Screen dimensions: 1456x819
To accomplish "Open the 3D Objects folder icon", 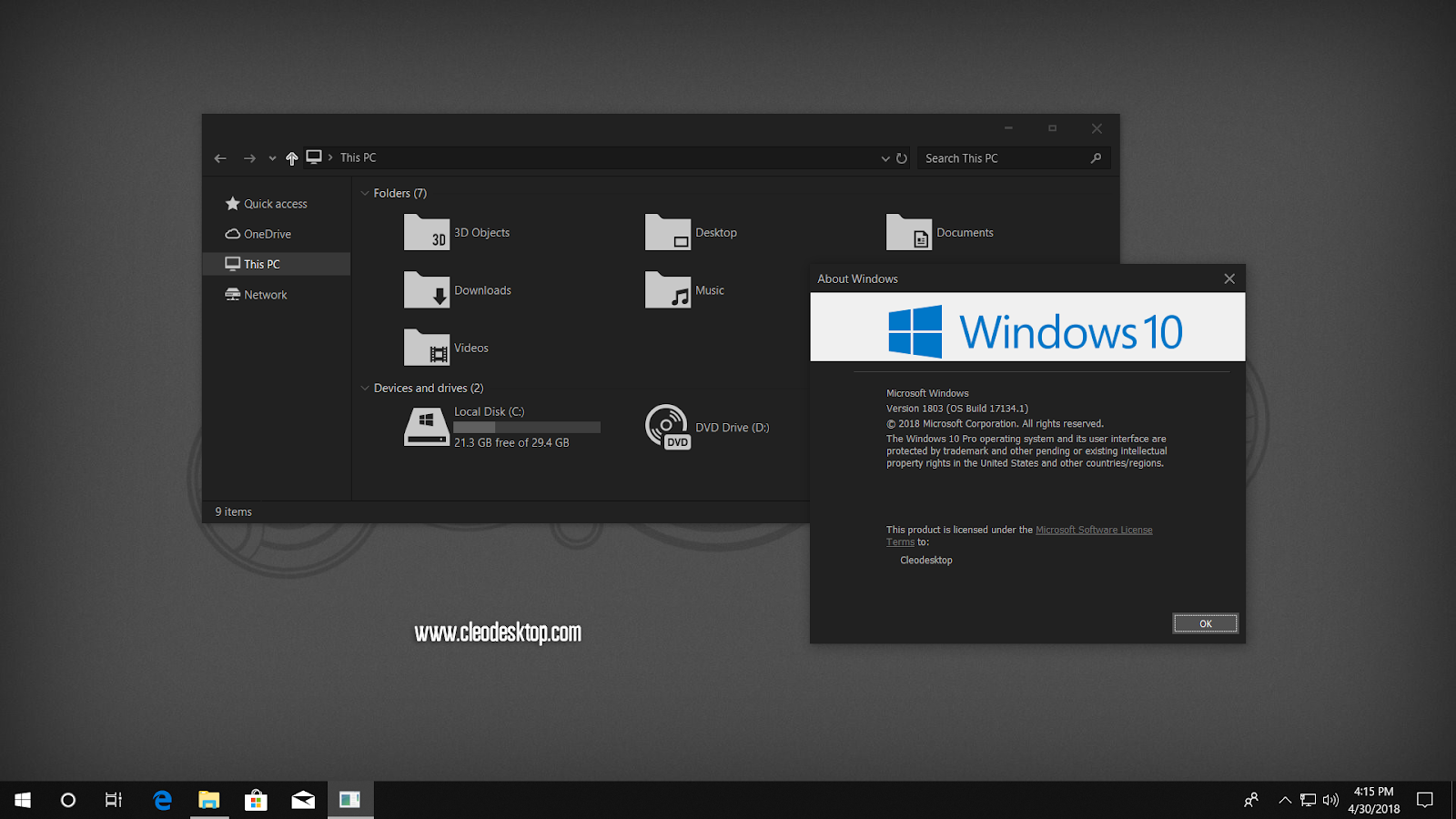I will [x=427, y=232].
